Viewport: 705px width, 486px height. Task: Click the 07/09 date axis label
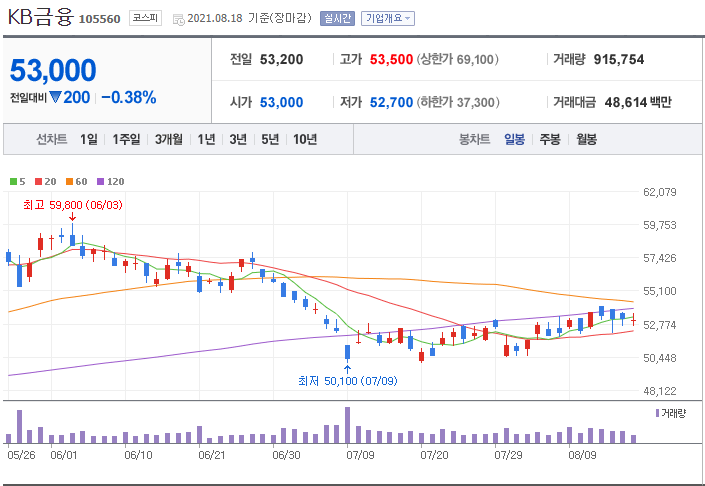pyautogui.click(x=360, y=455)
